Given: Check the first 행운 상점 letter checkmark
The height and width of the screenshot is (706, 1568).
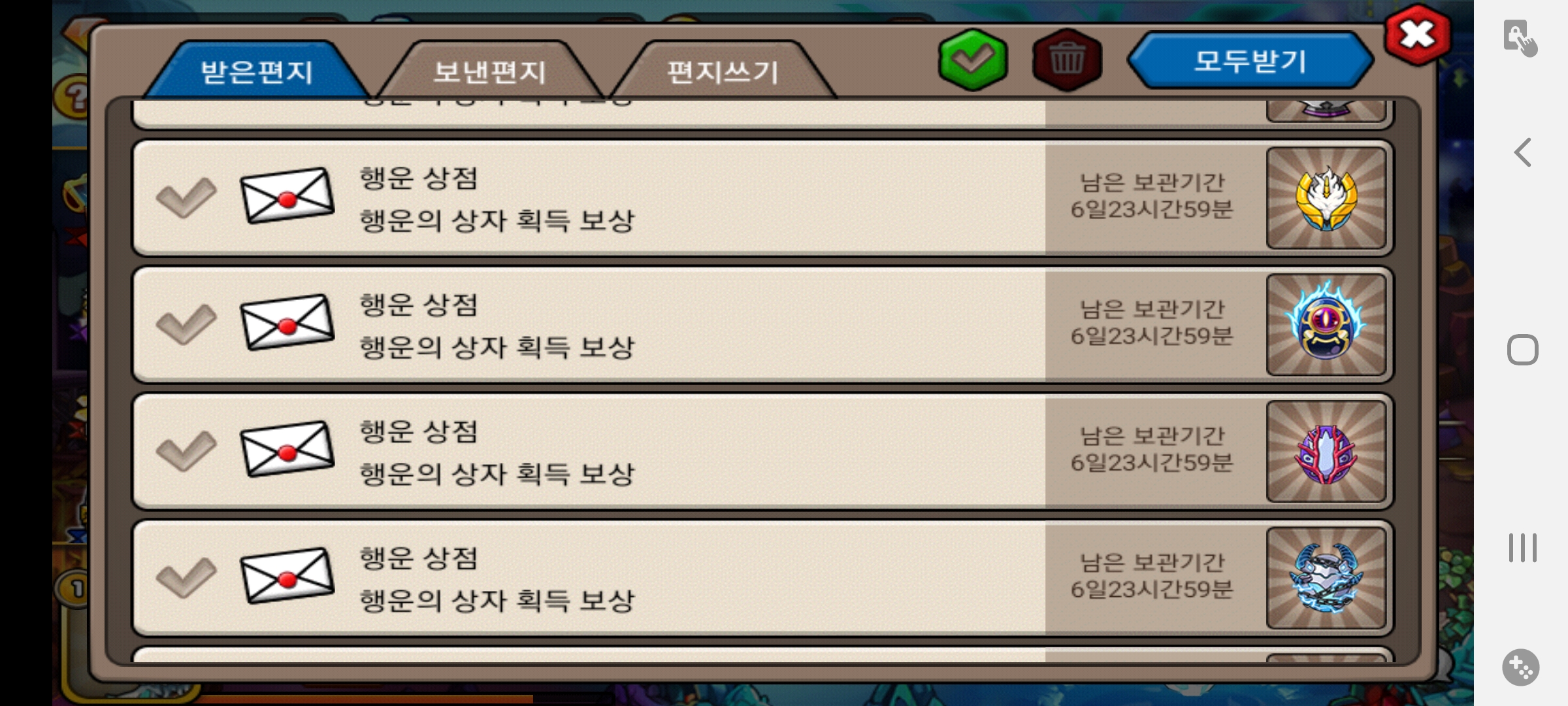Looking at the screenshot, I should point(186,197).
